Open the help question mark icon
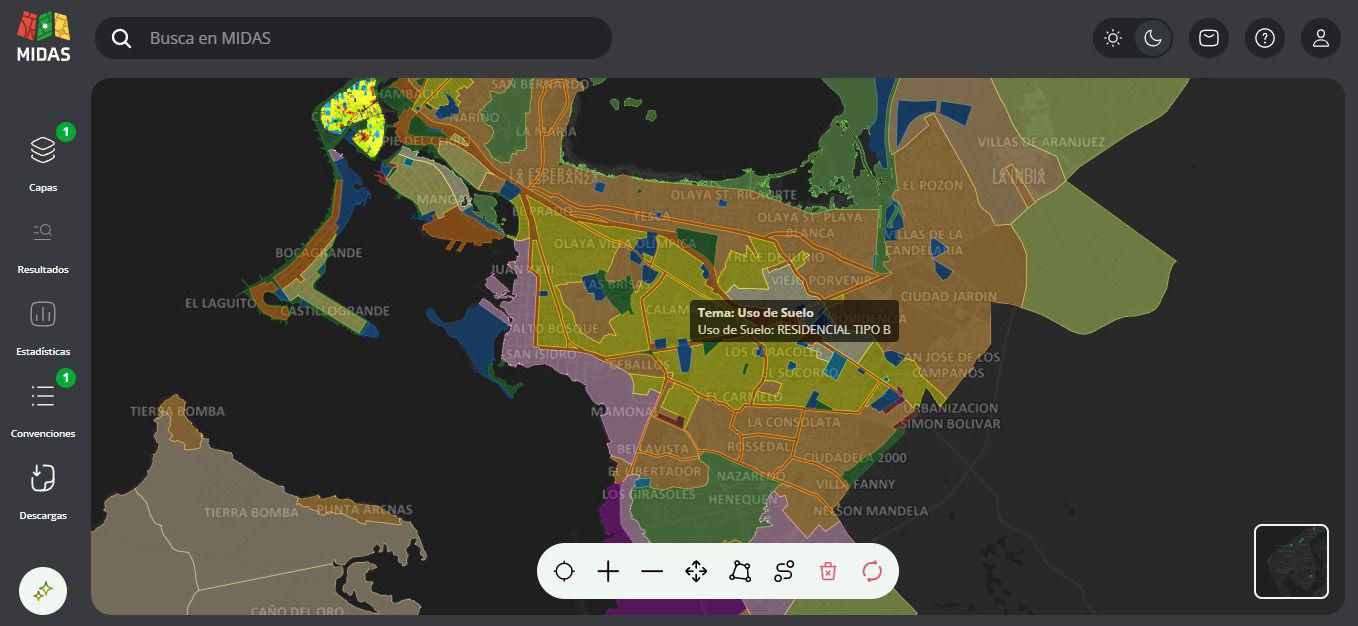Viewport: 1358px width, 626px height. pyautogui.click(x=1265, y=38)
